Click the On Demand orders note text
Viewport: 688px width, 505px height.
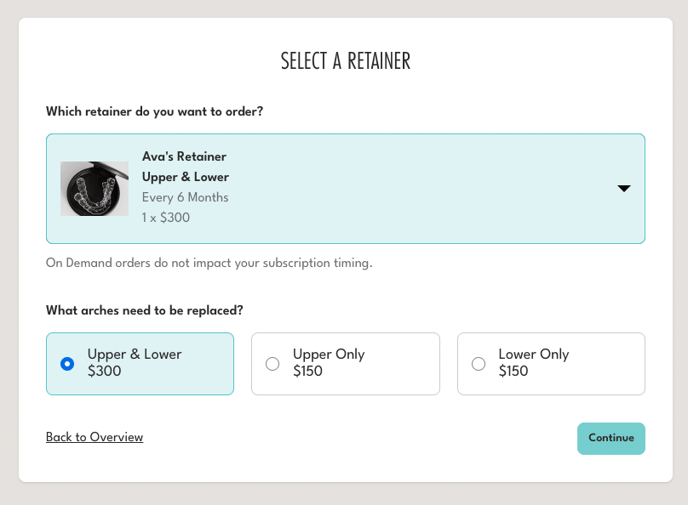pos(209,263)
